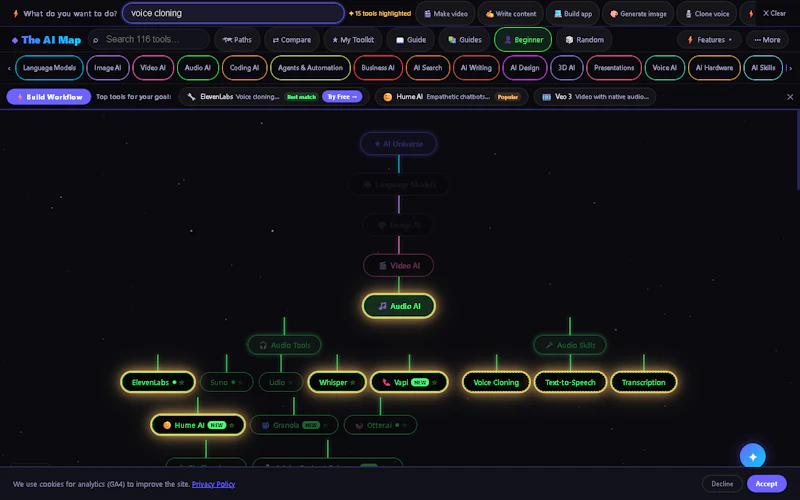
Task: Click the dice icon on Random
Action: click(569, 40)
